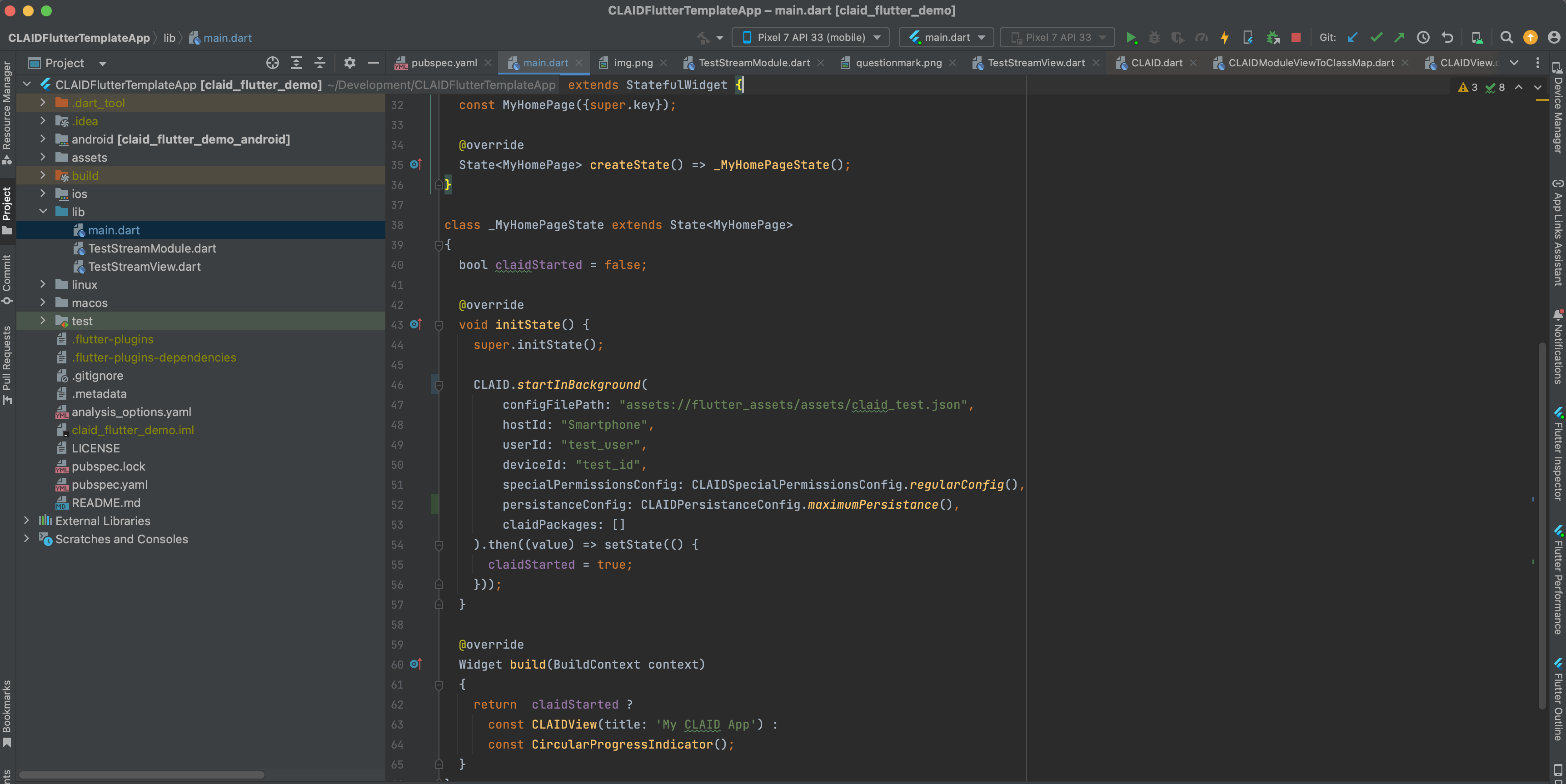Click override gutter icon on line 60

[416, 664]
